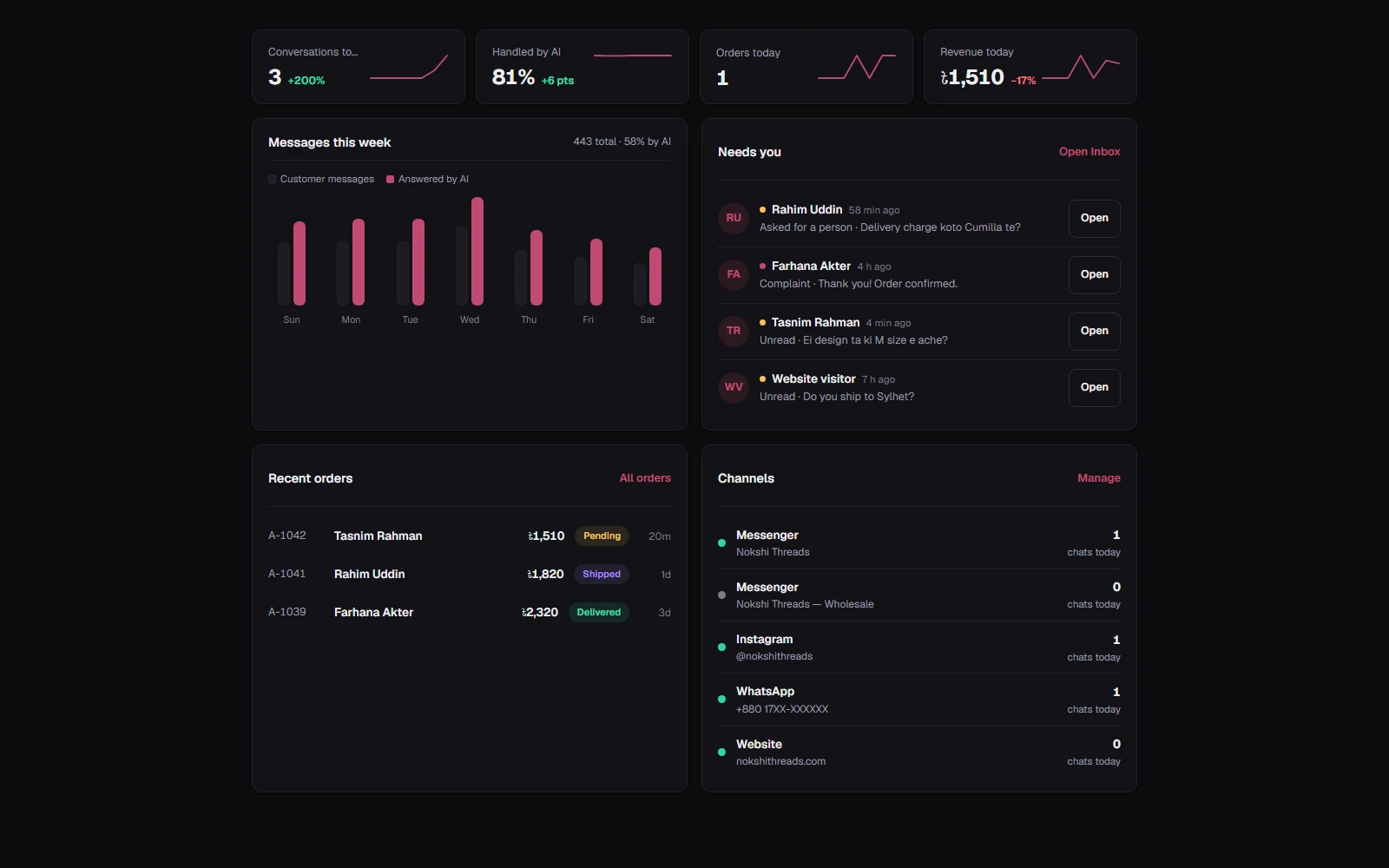
Task: View All orders link
Action: pos(645,478)
